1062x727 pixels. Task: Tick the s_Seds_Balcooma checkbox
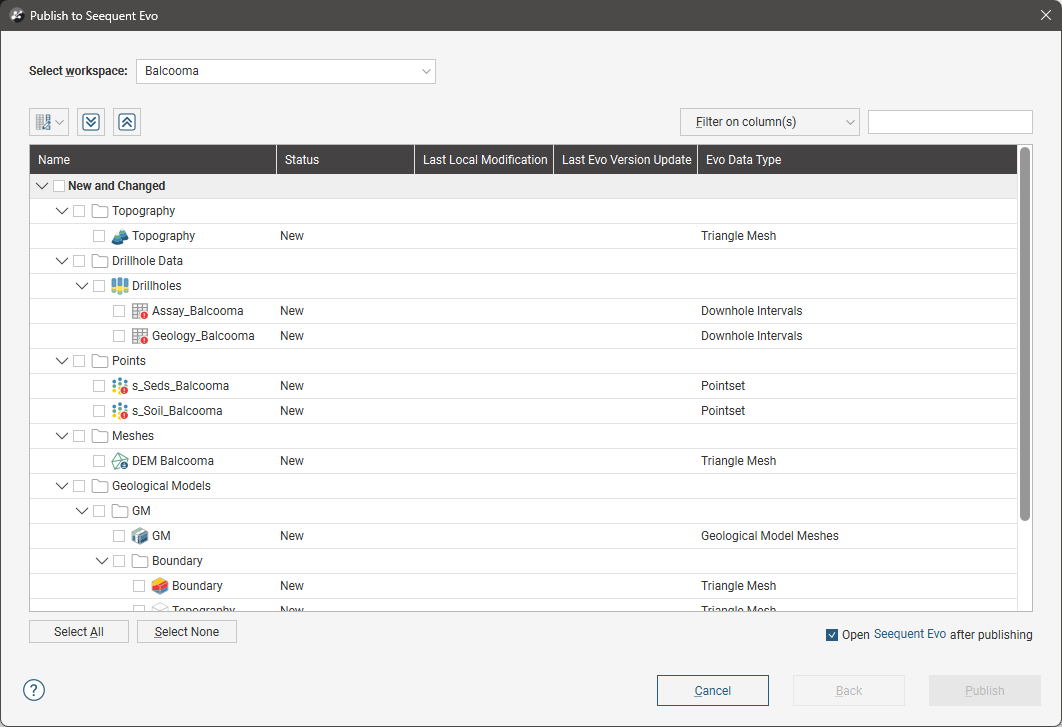[x=99, y=386]
